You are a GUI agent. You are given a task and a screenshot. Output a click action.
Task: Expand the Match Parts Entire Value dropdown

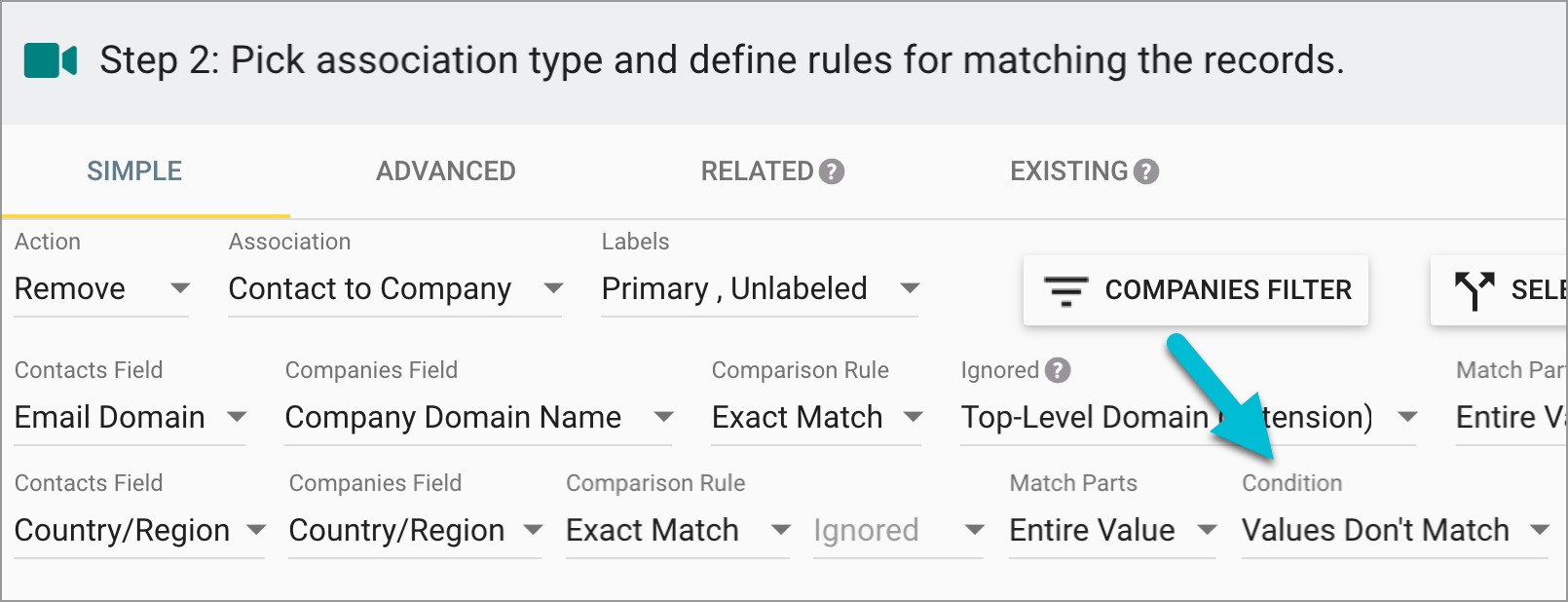[1112, 531]
